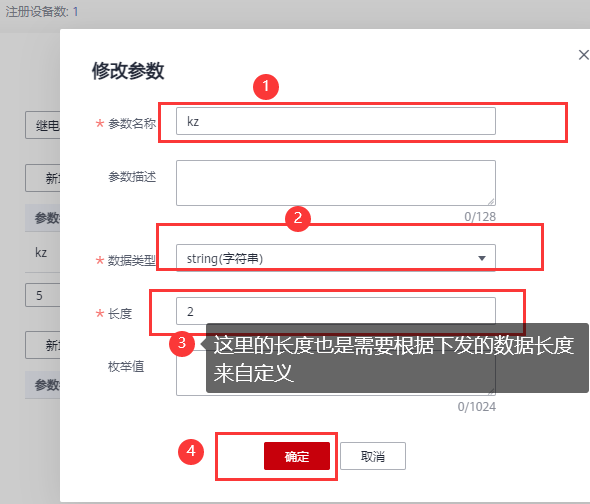Viewport: 590px width, 504px height.
Task: Click the 取消 cancel button
Action: point(373,456)
